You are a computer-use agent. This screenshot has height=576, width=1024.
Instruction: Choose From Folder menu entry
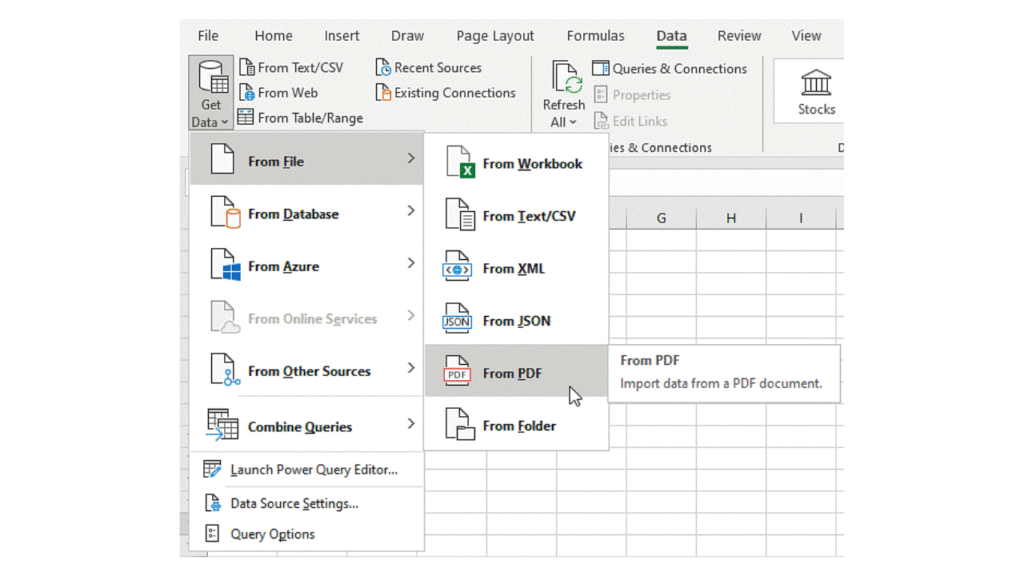tap(517, 424)
